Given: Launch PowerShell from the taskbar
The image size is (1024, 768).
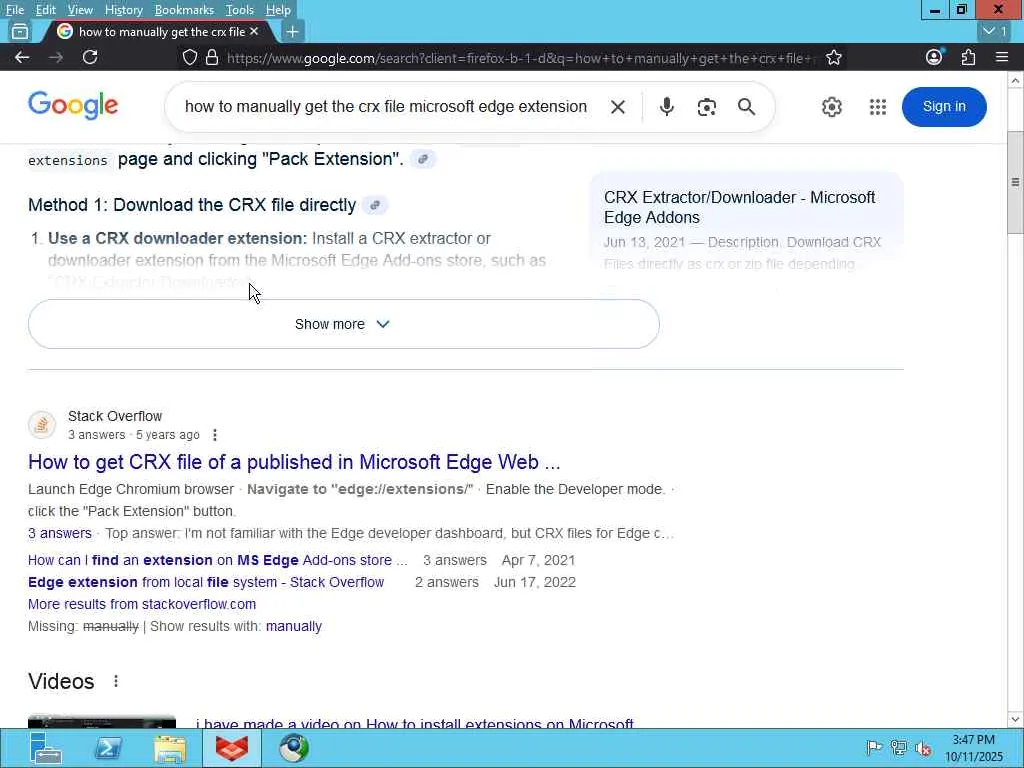Looking at the screenshot, I should pyautogui.click(x=108, y=748).
